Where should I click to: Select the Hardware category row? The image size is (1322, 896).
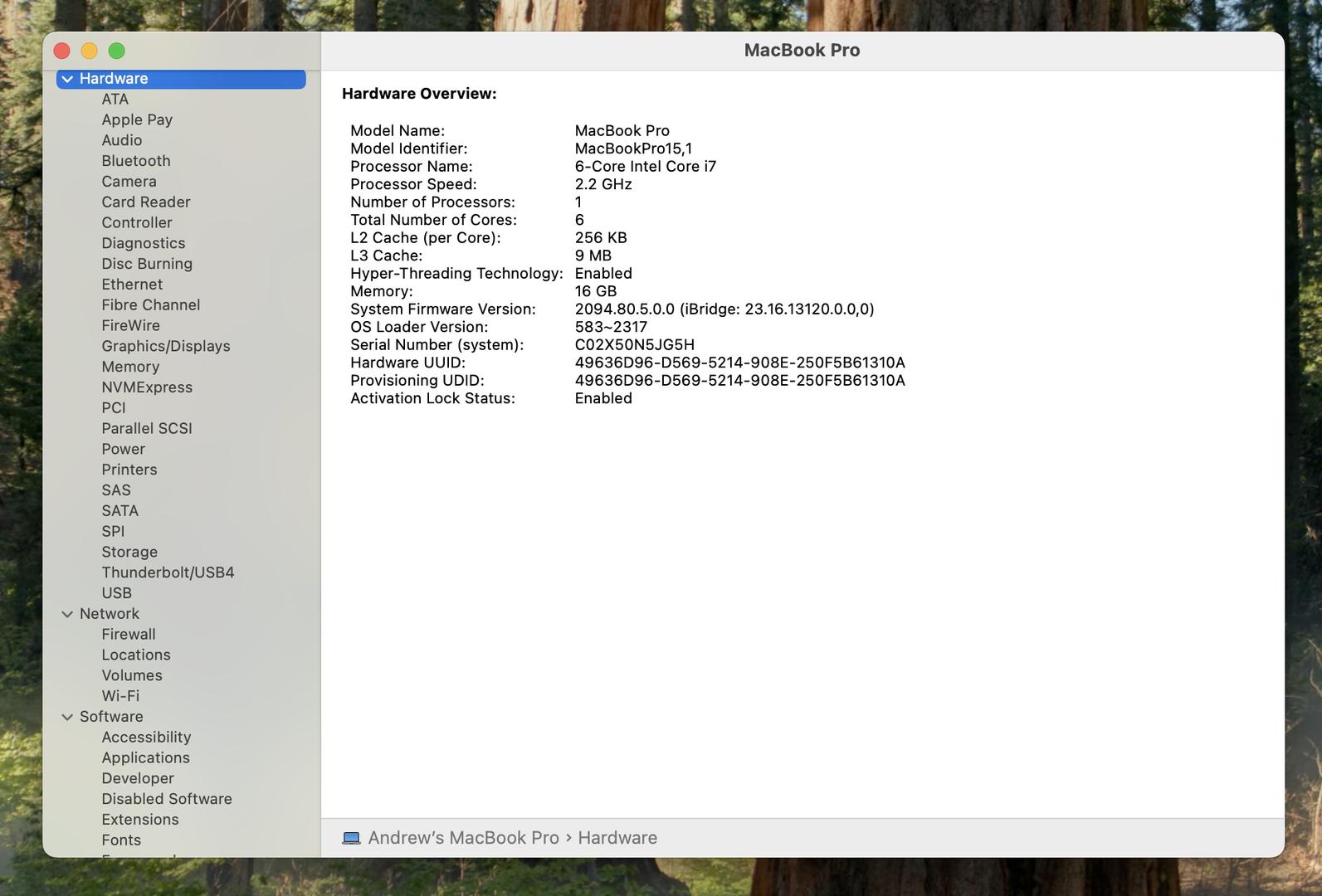[181, 79]
